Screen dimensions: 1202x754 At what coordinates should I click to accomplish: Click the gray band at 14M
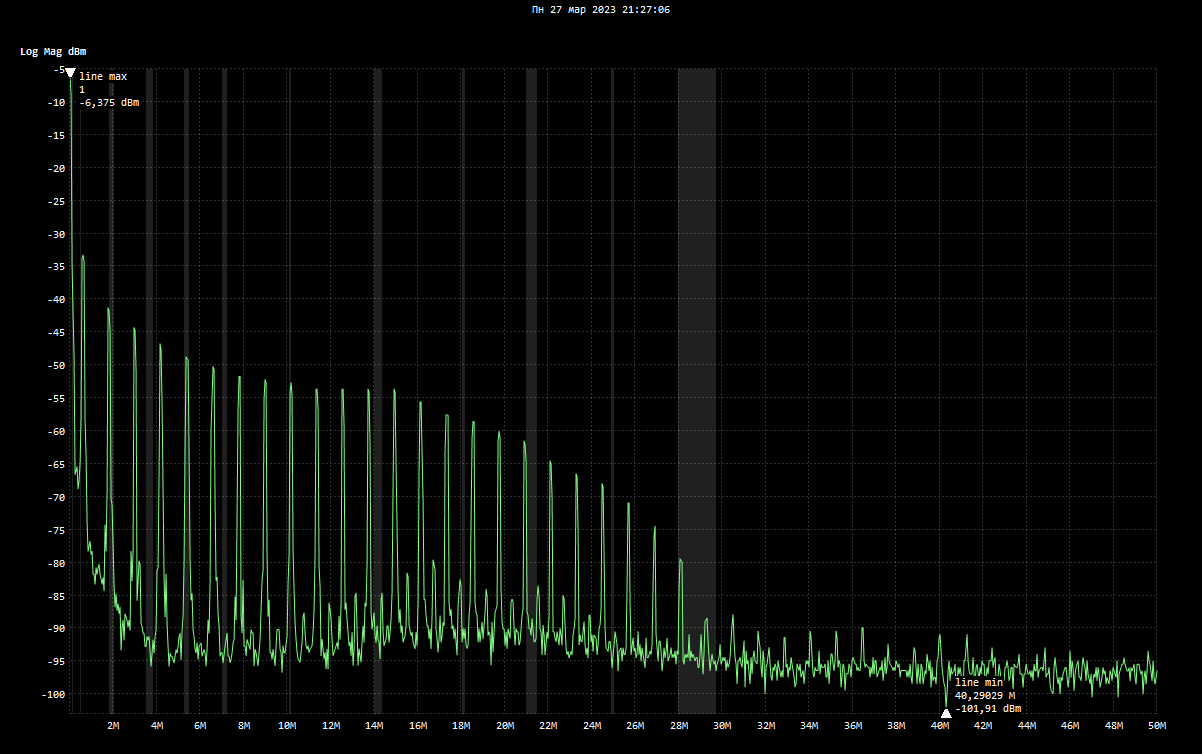[378, 390]
